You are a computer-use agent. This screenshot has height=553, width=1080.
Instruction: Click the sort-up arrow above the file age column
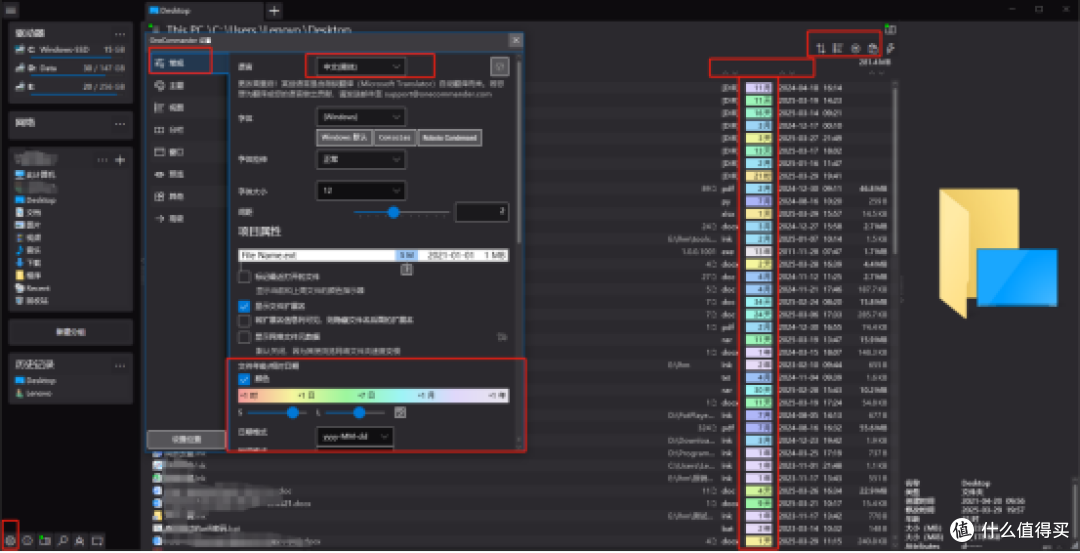[725, 73]
